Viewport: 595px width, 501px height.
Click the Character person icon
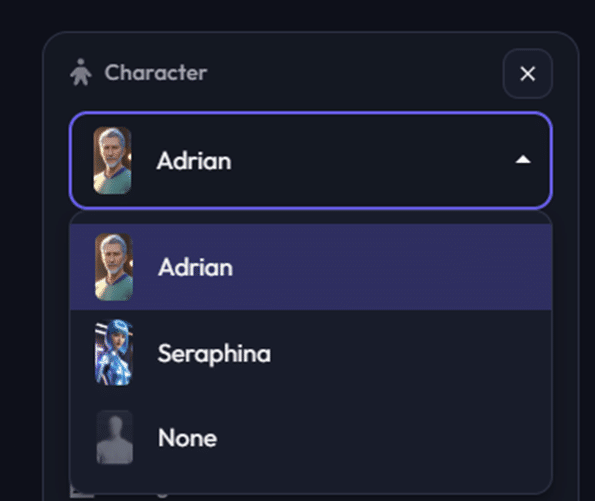pyautogui.click(x=81, y=72)
